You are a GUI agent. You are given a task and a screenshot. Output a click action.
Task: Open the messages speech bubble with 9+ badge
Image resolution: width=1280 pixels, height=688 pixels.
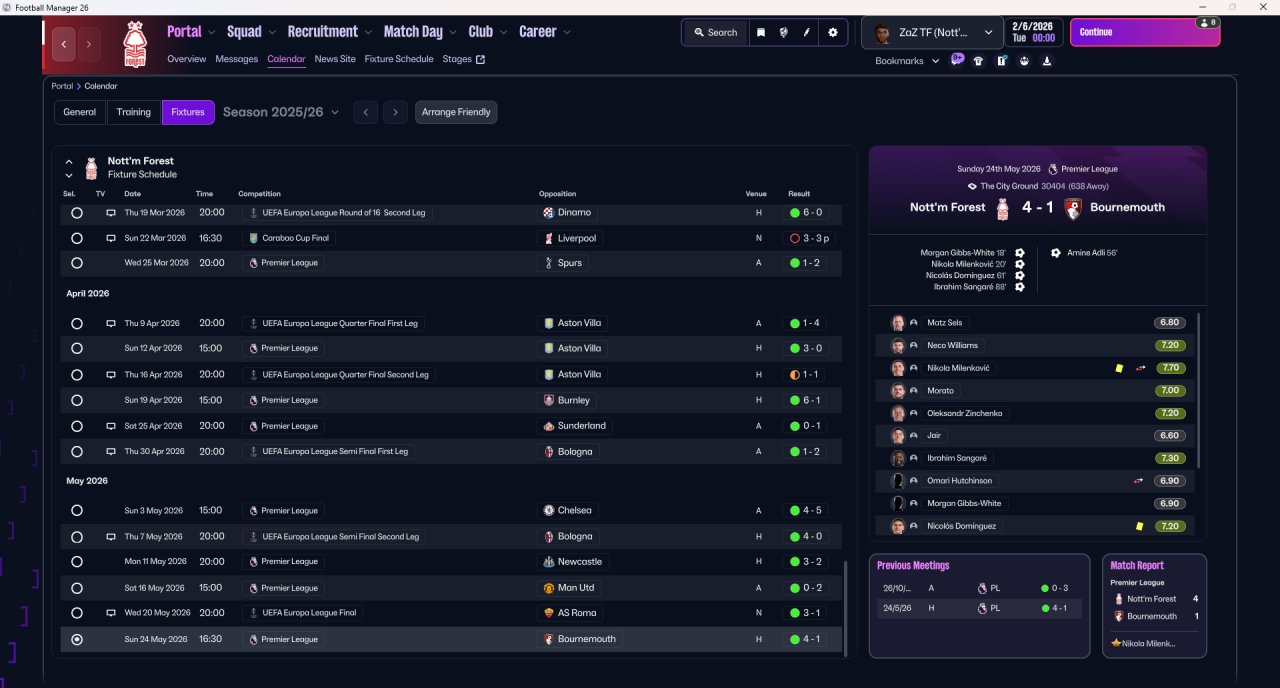(x=957, y=60)
